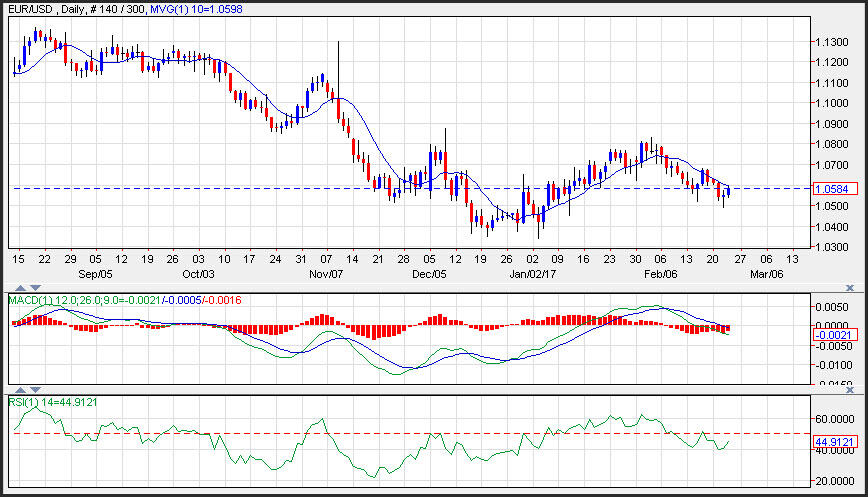Click the MACD(1) indicator title text

point(32,300)
